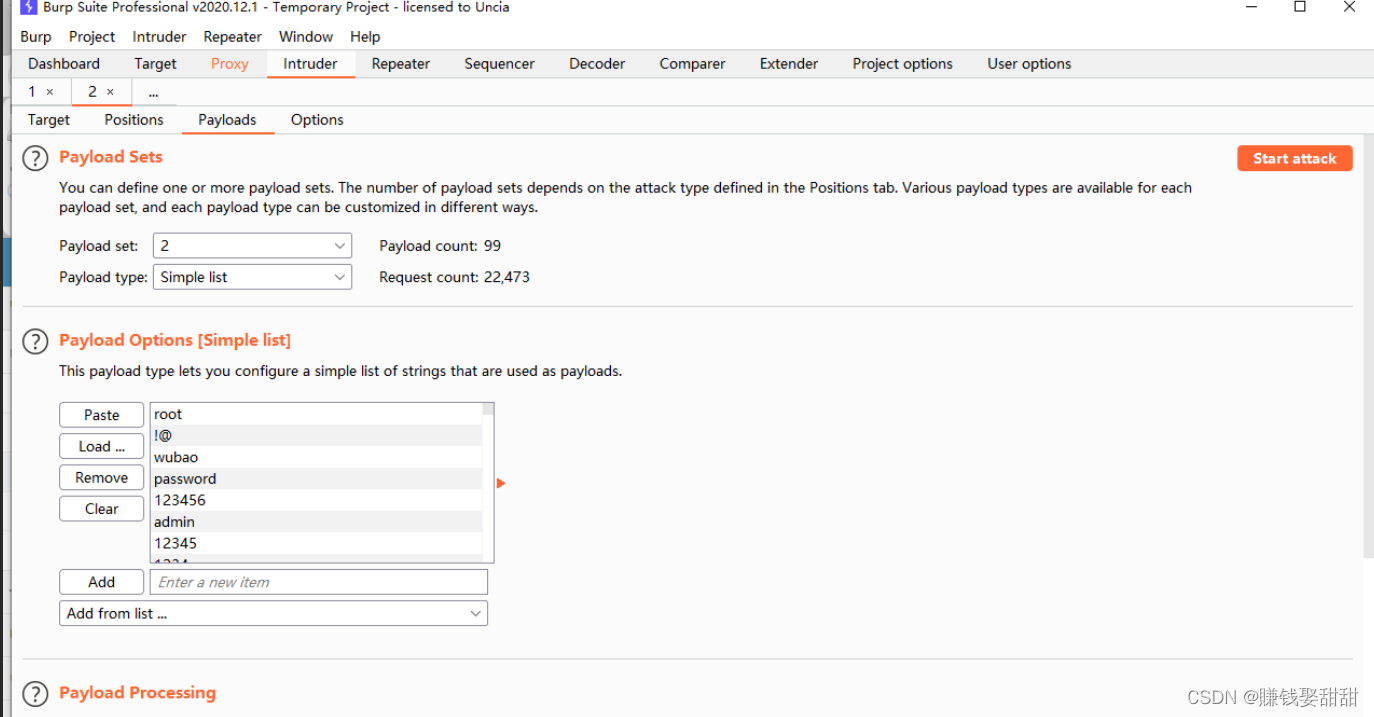The width and height of the screenshot is (1374, 717).
Task: Select the 12345 payload entry
Action: [x=316, y=543]
